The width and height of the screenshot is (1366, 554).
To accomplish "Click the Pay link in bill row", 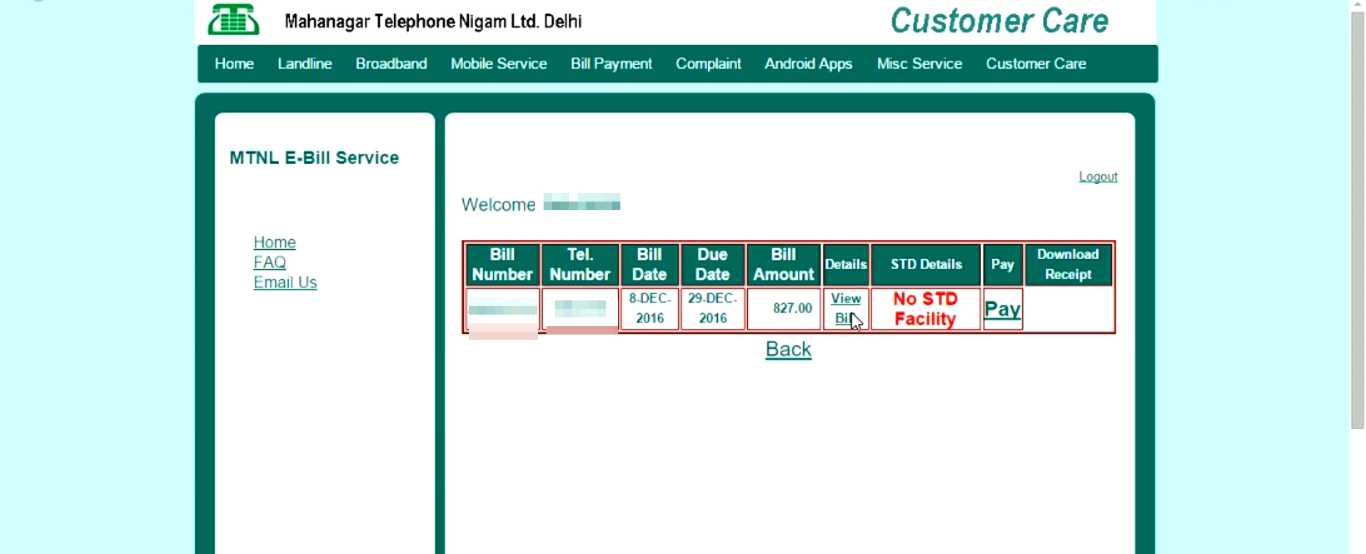I will point(1002,309).
